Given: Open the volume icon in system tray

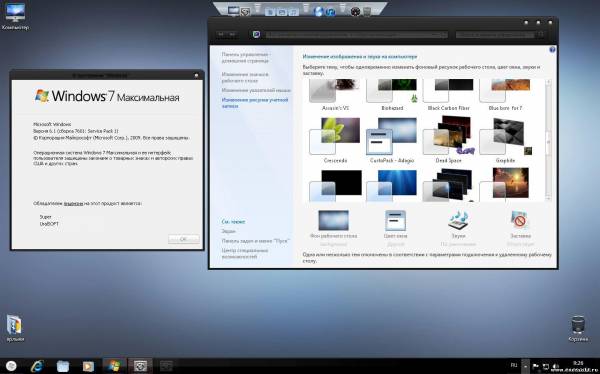Looking at the screenshot, I should tap(556, 367).
